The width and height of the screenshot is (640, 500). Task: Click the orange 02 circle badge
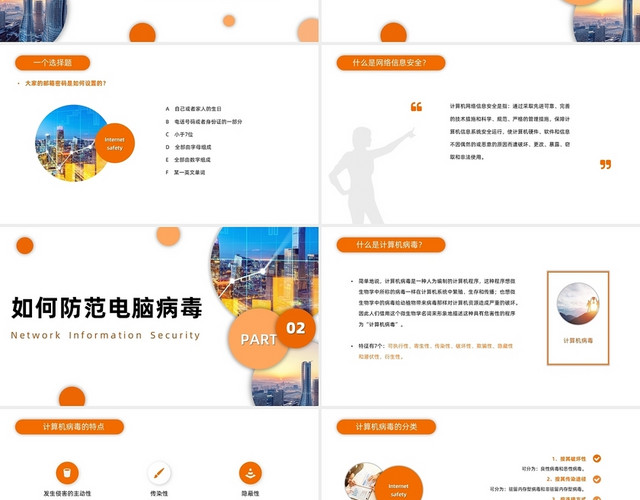click(296, 328)
